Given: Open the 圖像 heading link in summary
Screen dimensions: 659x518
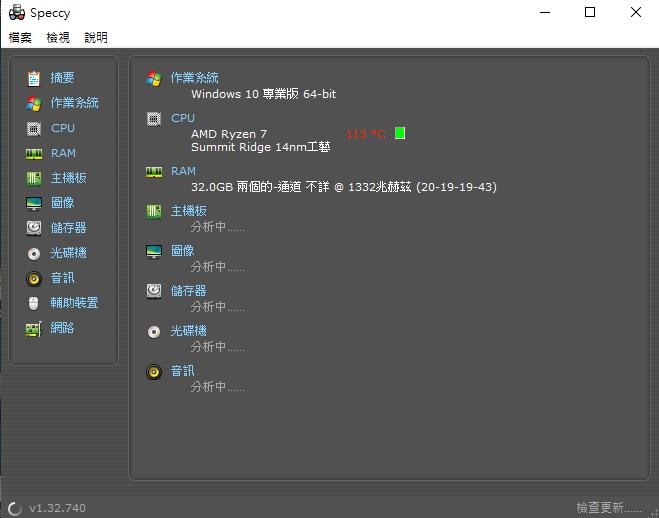Looking at the screenshot, I should pos(183,250).
